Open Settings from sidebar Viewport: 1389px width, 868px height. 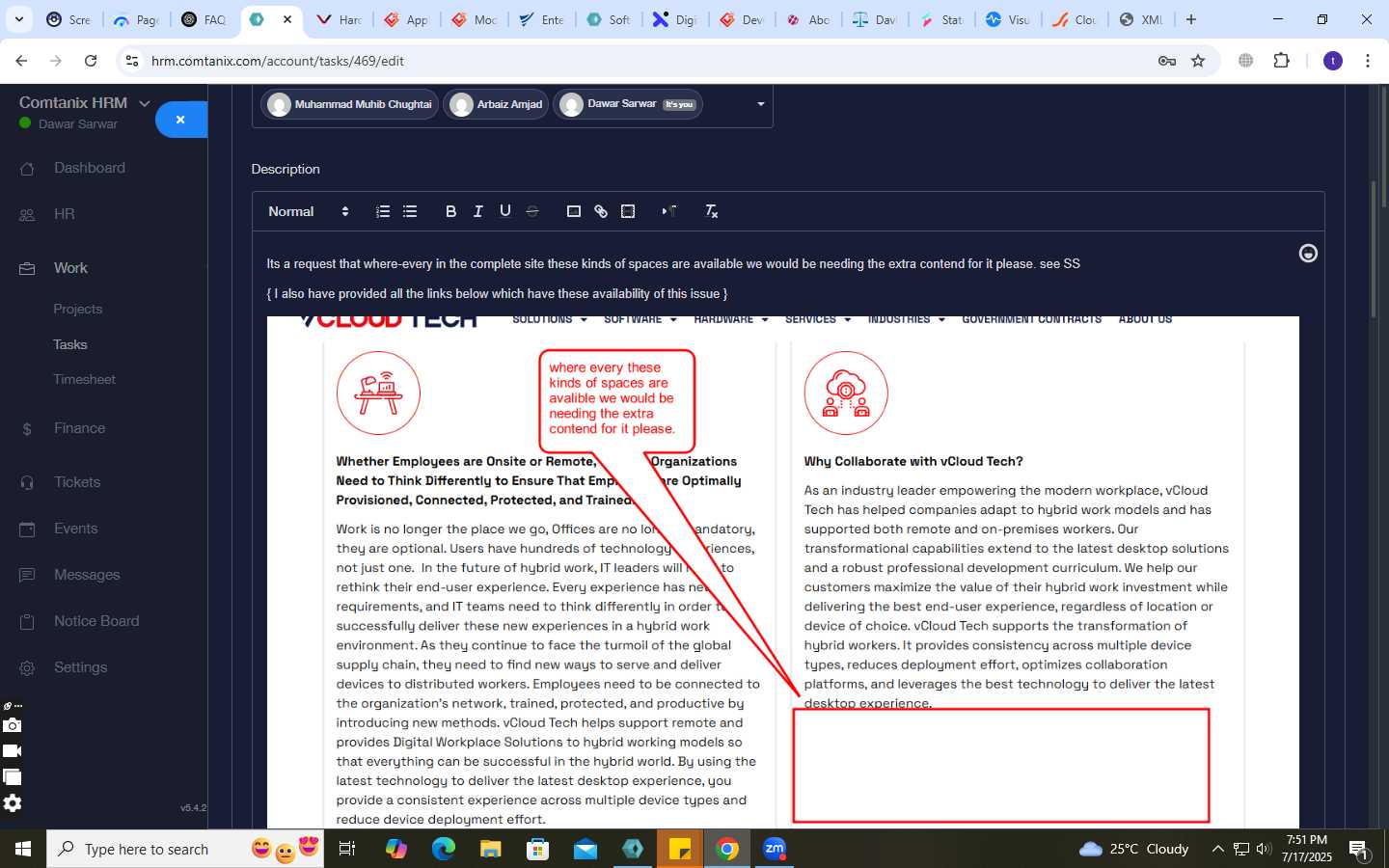(81, 667)
